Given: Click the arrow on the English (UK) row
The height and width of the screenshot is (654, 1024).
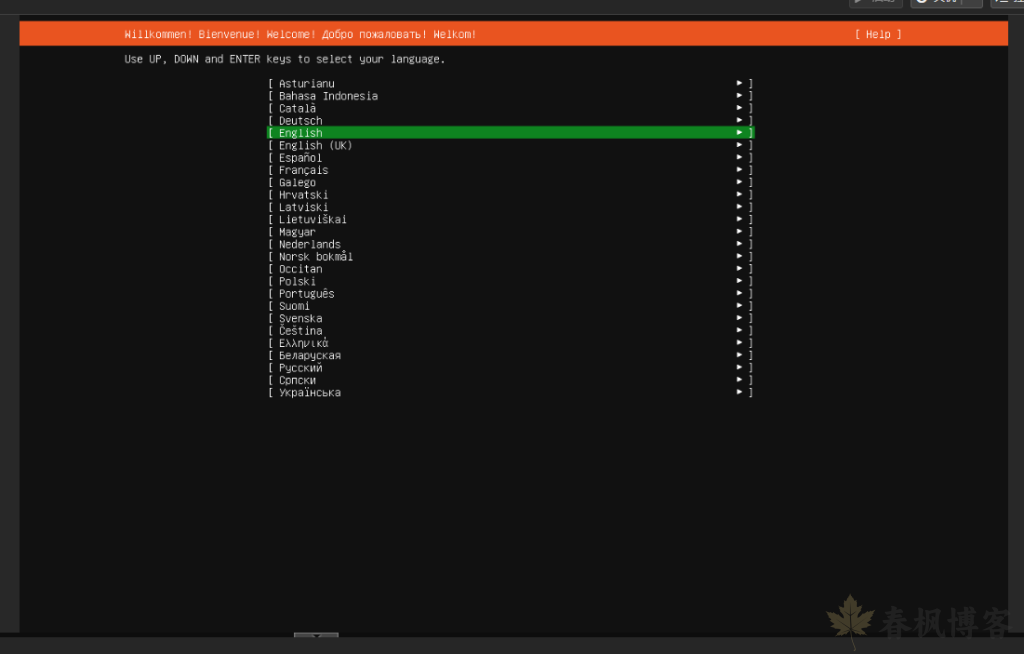Looking at the screenshot, I should [x=739, y=144].
